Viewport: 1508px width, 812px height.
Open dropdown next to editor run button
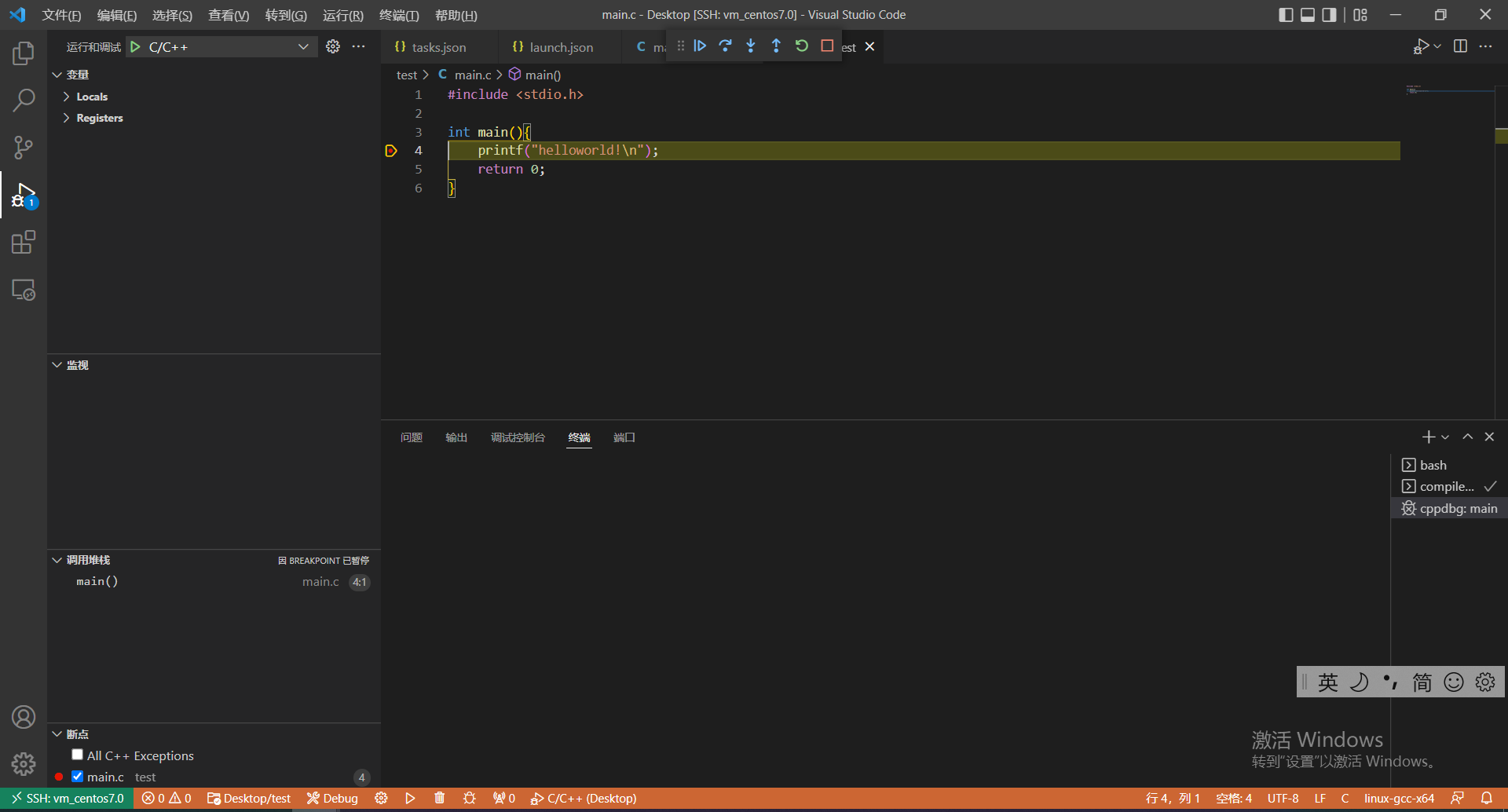(x=1437, y=46)
